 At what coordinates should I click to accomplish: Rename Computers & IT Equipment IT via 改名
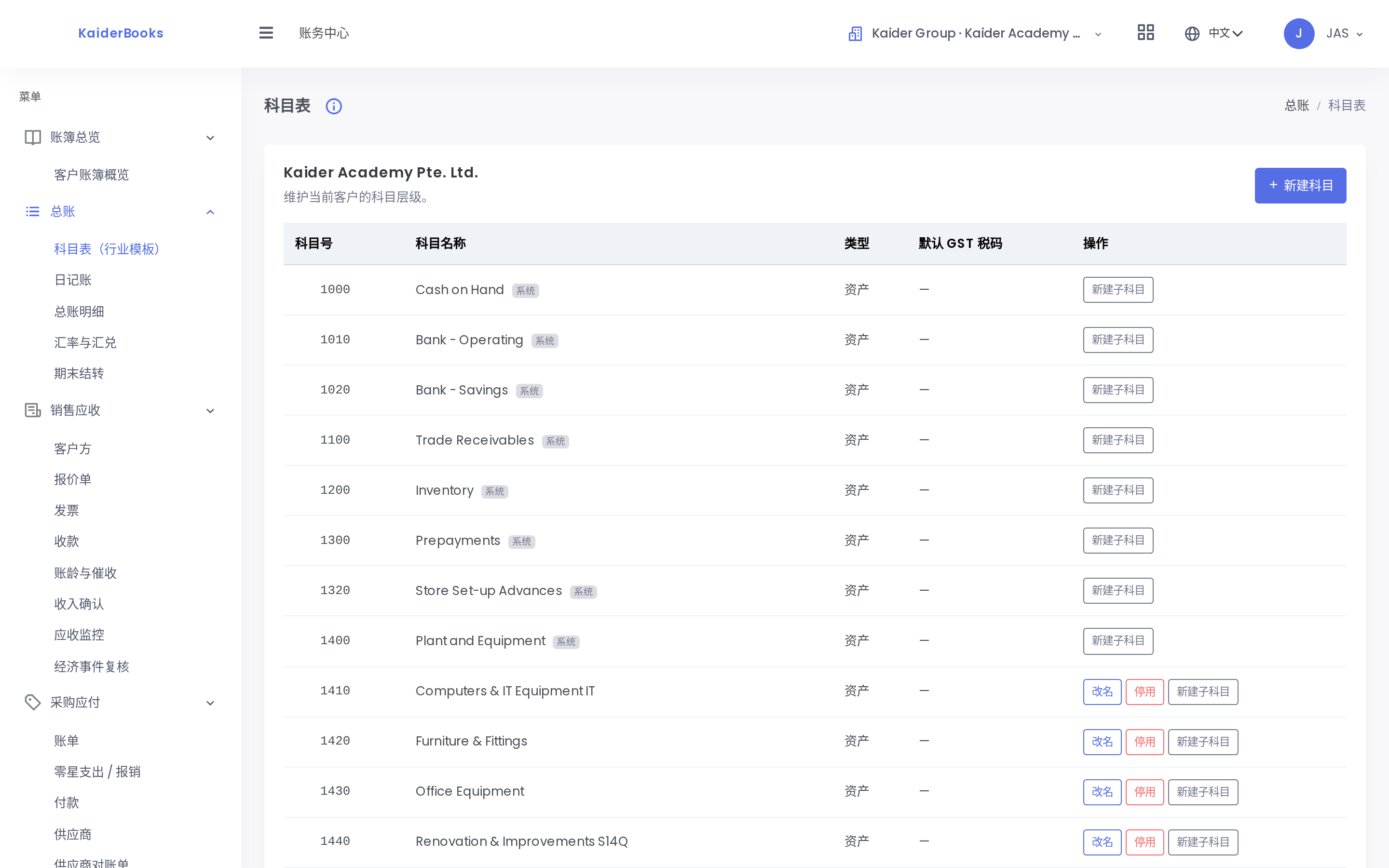1102,691
